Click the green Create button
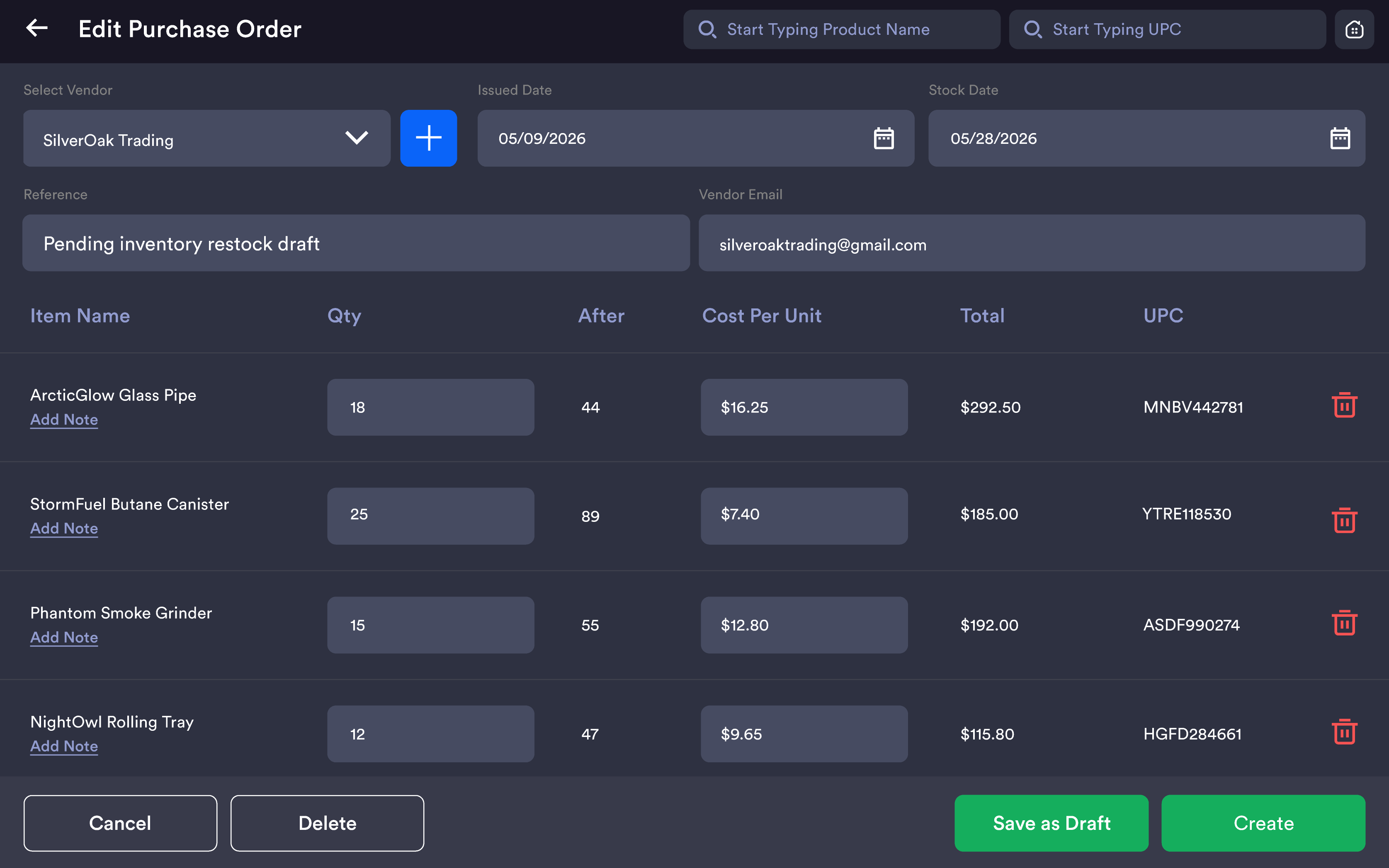The width and height of the screenshot is (1389, 868). (1263, 823)
